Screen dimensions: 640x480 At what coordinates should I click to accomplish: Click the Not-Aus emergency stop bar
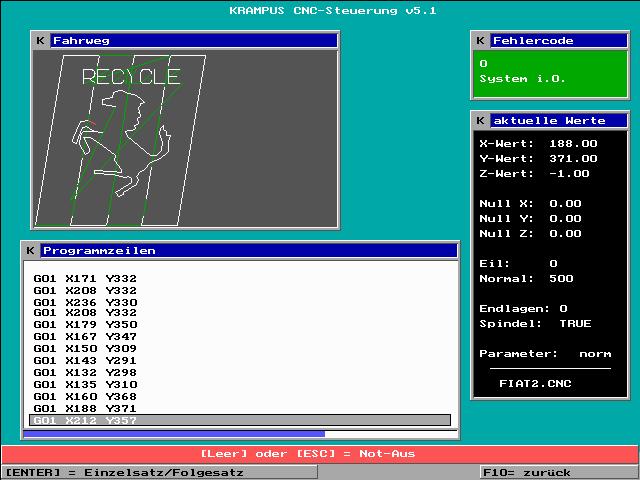click(320, 454)
